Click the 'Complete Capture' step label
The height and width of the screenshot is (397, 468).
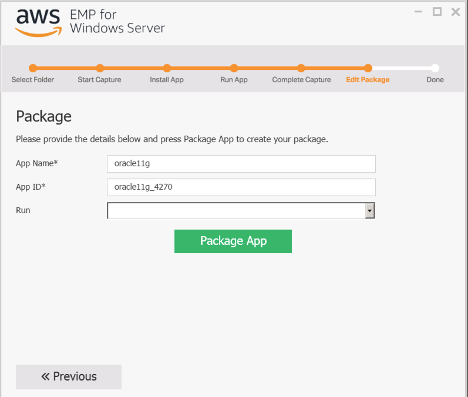click(x=301, y=80)
